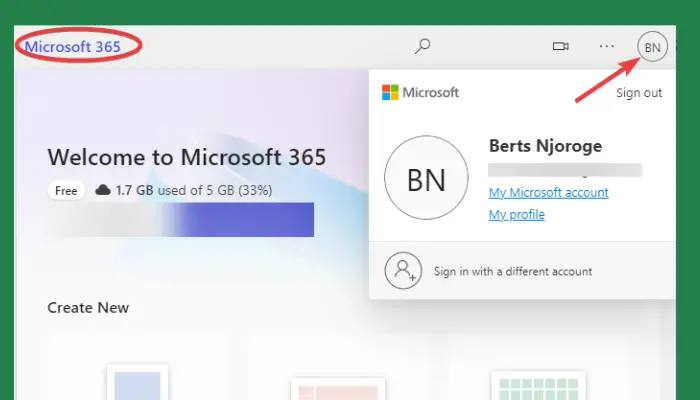Click the video camera meeting icon

pos(560,46)
